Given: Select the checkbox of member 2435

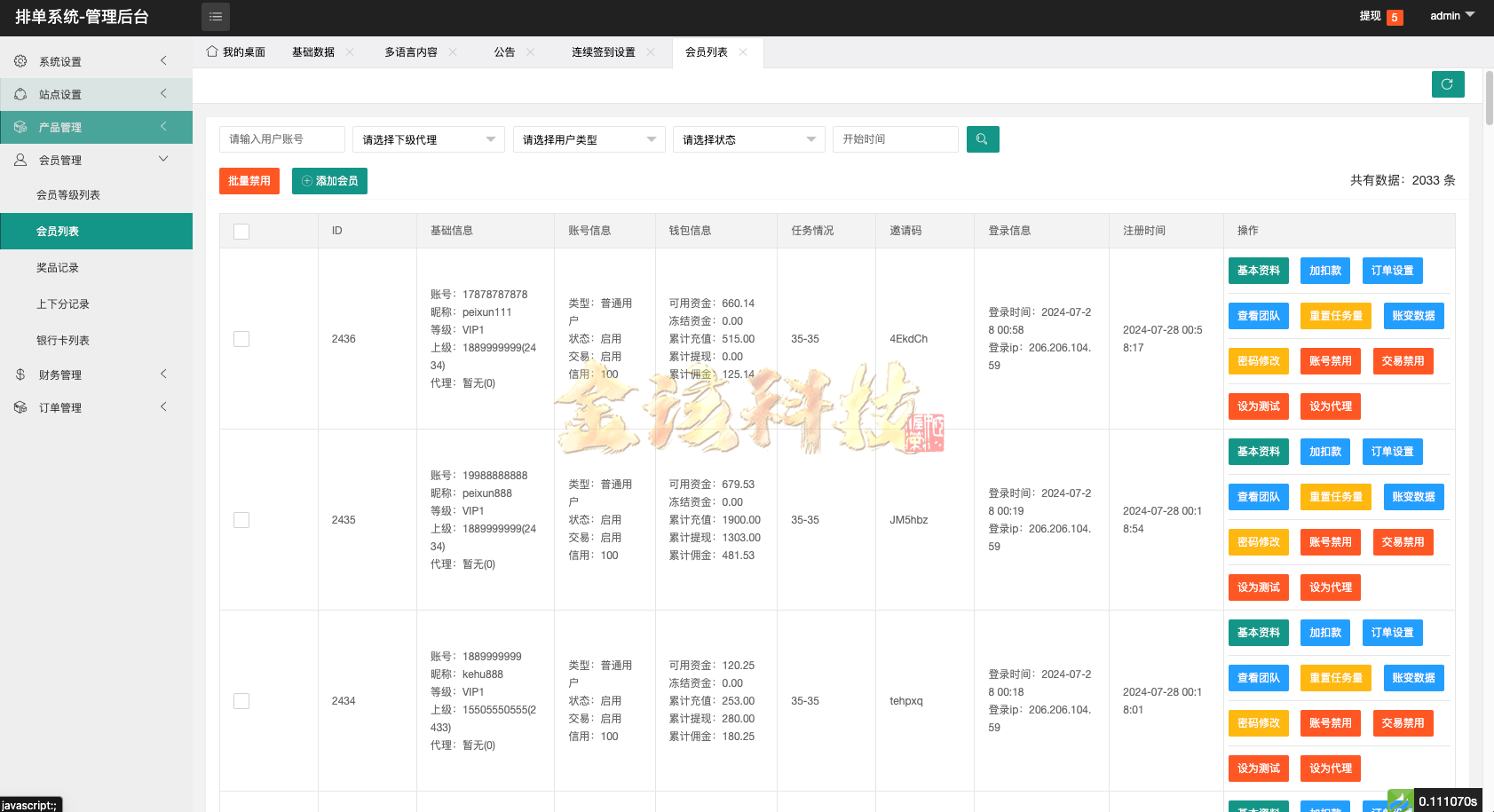Looking at the screenshot, I should [x=241, y=519].
